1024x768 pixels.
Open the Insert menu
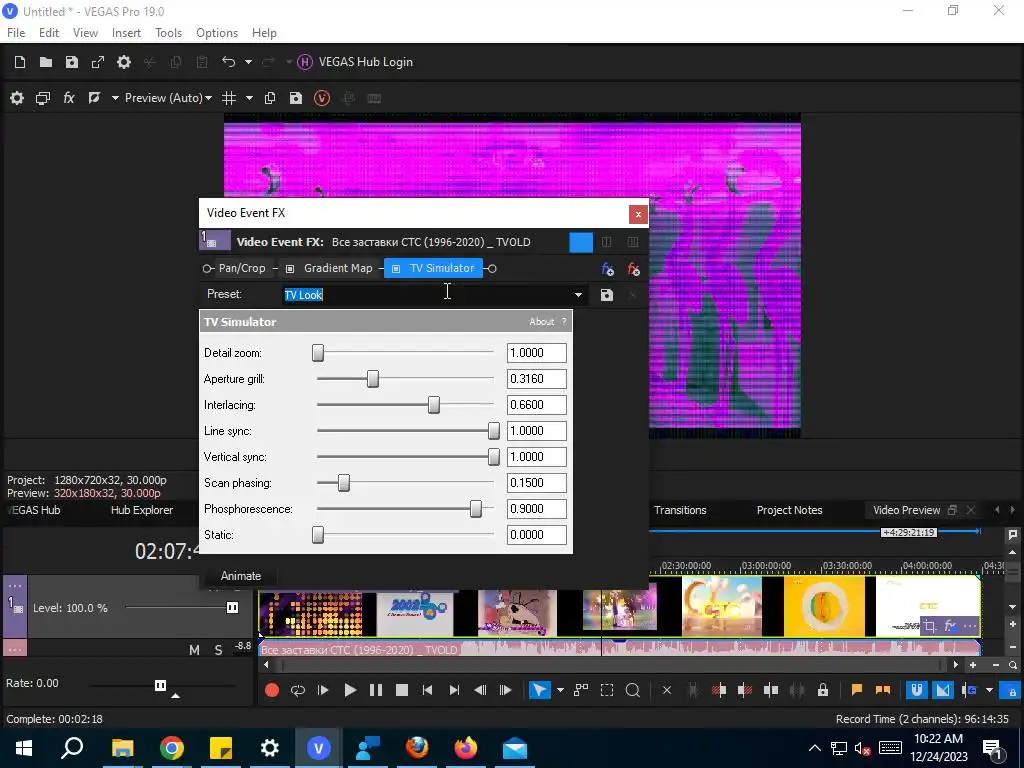tap(126, 33)
